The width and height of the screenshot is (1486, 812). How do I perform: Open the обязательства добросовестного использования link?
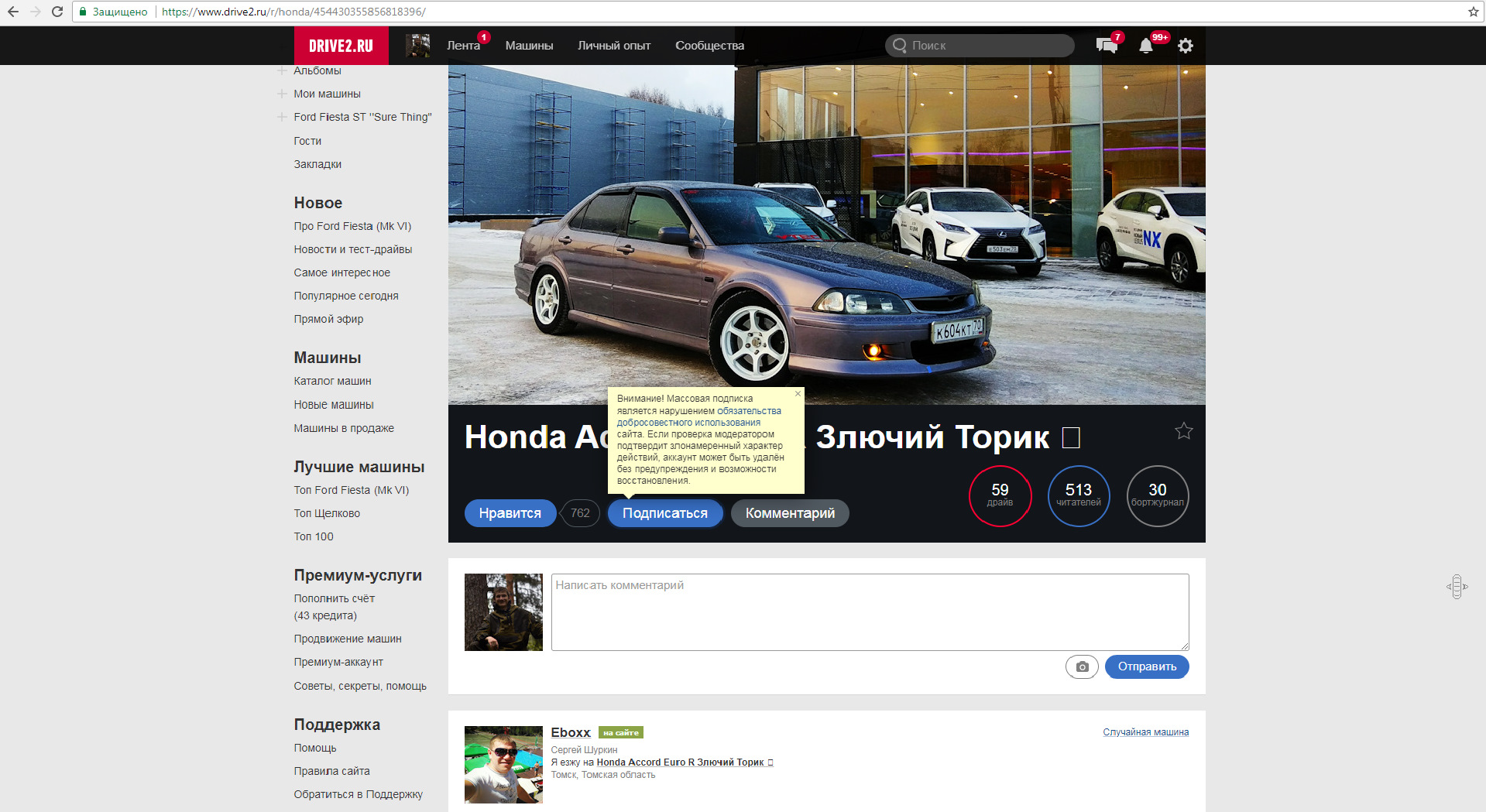698,416
